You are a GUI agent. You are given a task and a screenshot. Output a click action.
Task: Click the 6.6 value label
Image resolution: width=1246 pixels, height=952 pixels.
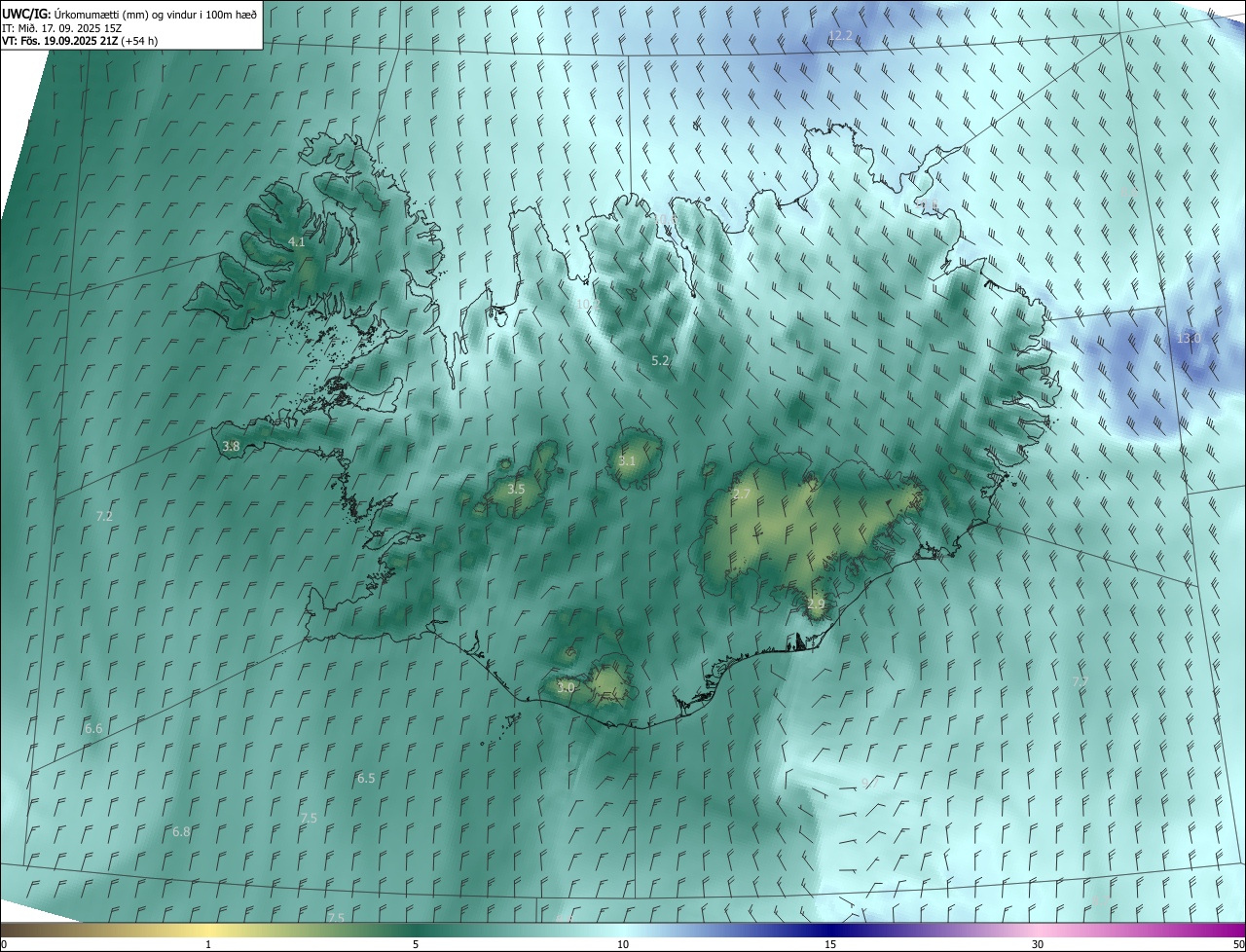coord(93,728)
